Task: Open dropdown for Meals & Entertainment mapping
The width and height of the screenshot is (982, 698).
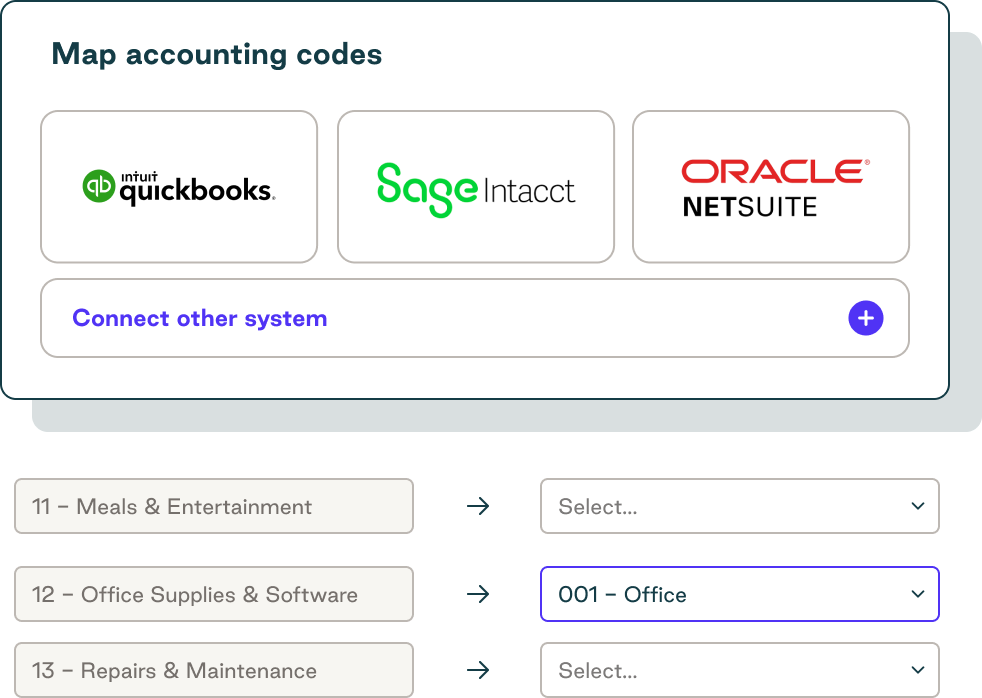Action: [x=740, y=506]
